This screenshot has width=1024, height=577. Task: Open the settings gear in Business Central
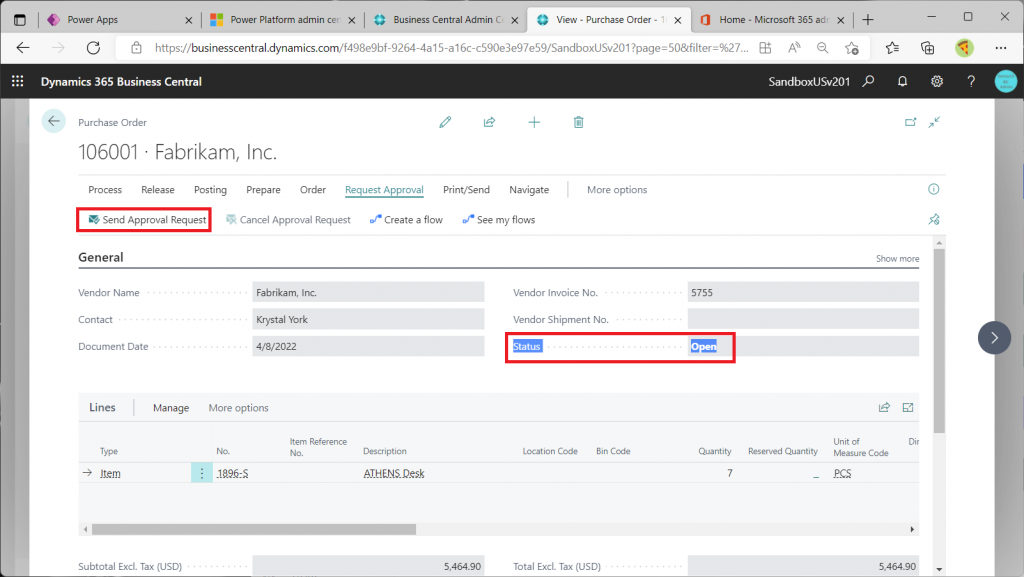coord(936,82)
